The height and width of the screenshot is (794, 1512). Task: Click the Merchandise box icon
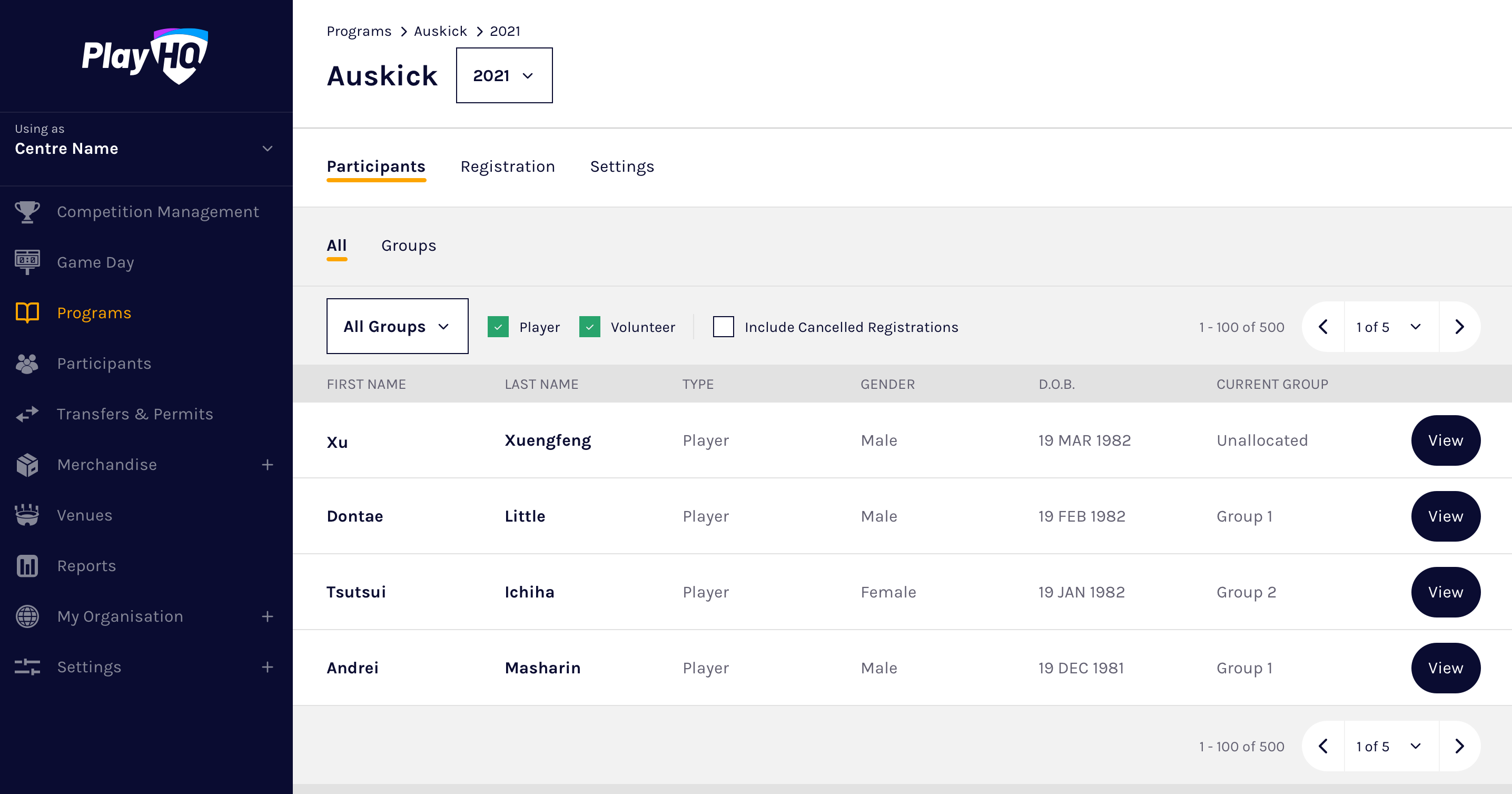[27, 465]
